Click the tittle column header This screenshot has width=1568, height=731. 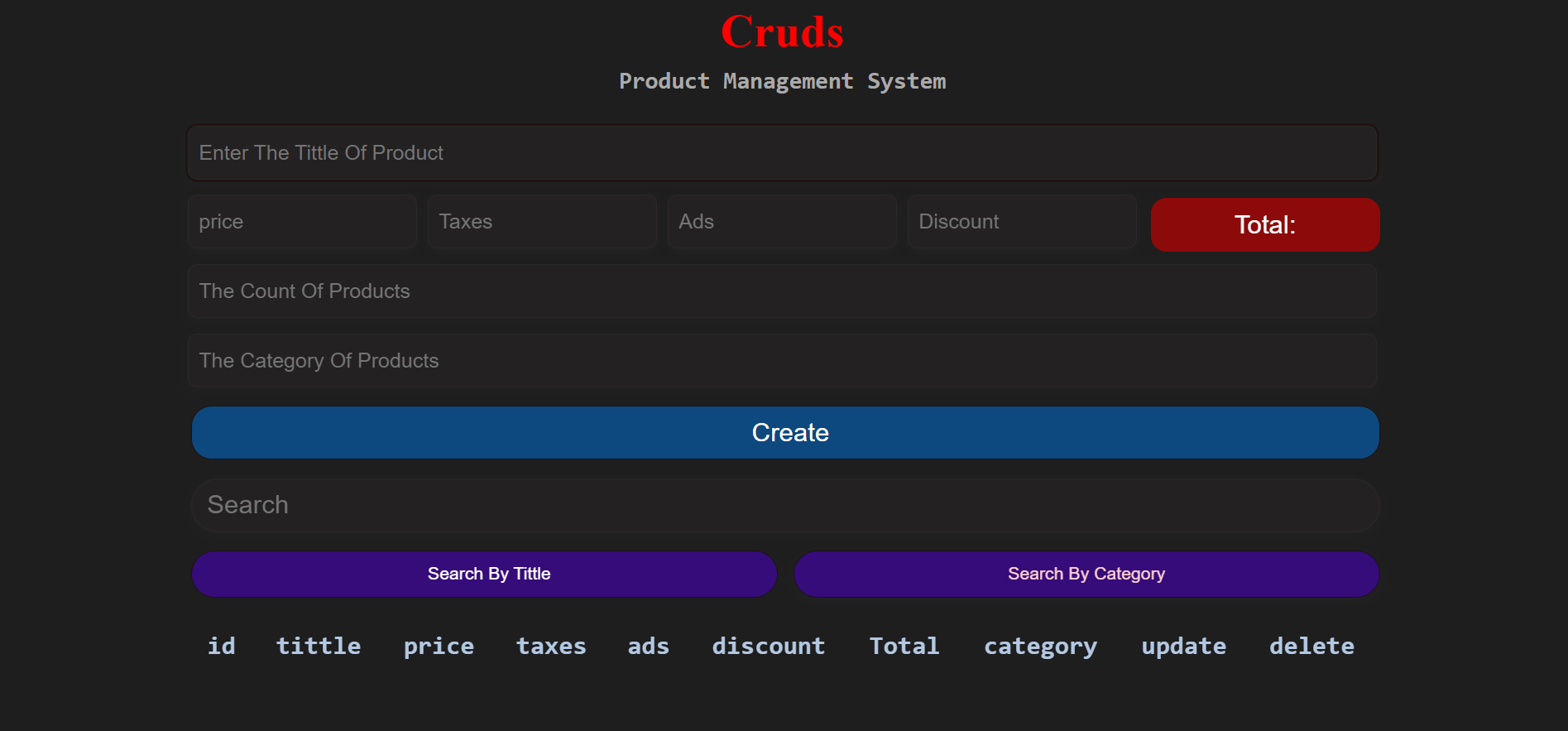click(318, 646)
